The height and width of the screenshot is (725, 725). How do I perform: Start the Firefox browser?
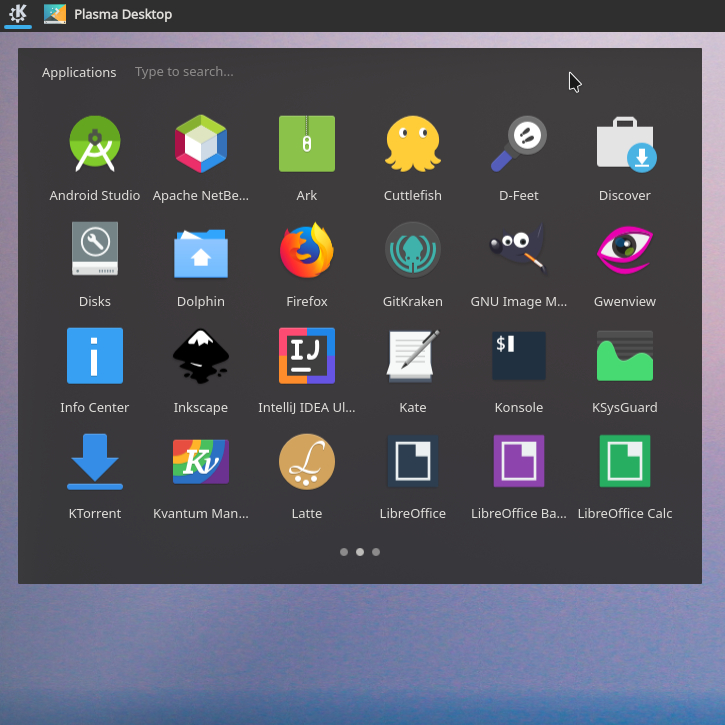point(307,250)
